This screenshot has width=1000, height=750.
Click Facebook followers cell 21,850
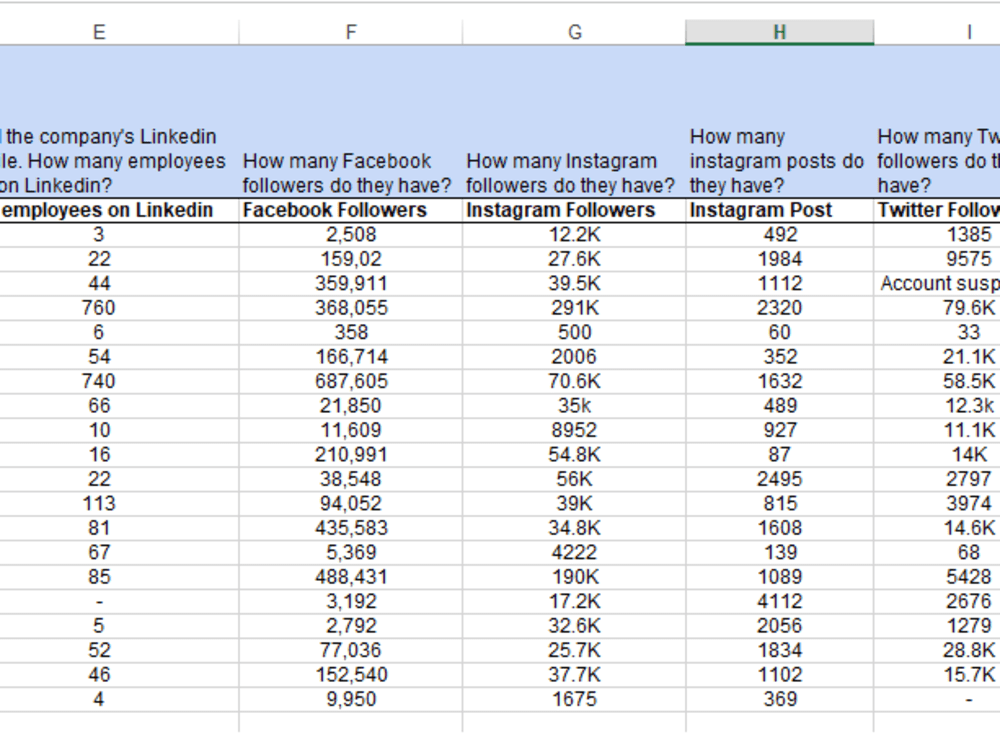pyautogui.click(x=351, y=406)
